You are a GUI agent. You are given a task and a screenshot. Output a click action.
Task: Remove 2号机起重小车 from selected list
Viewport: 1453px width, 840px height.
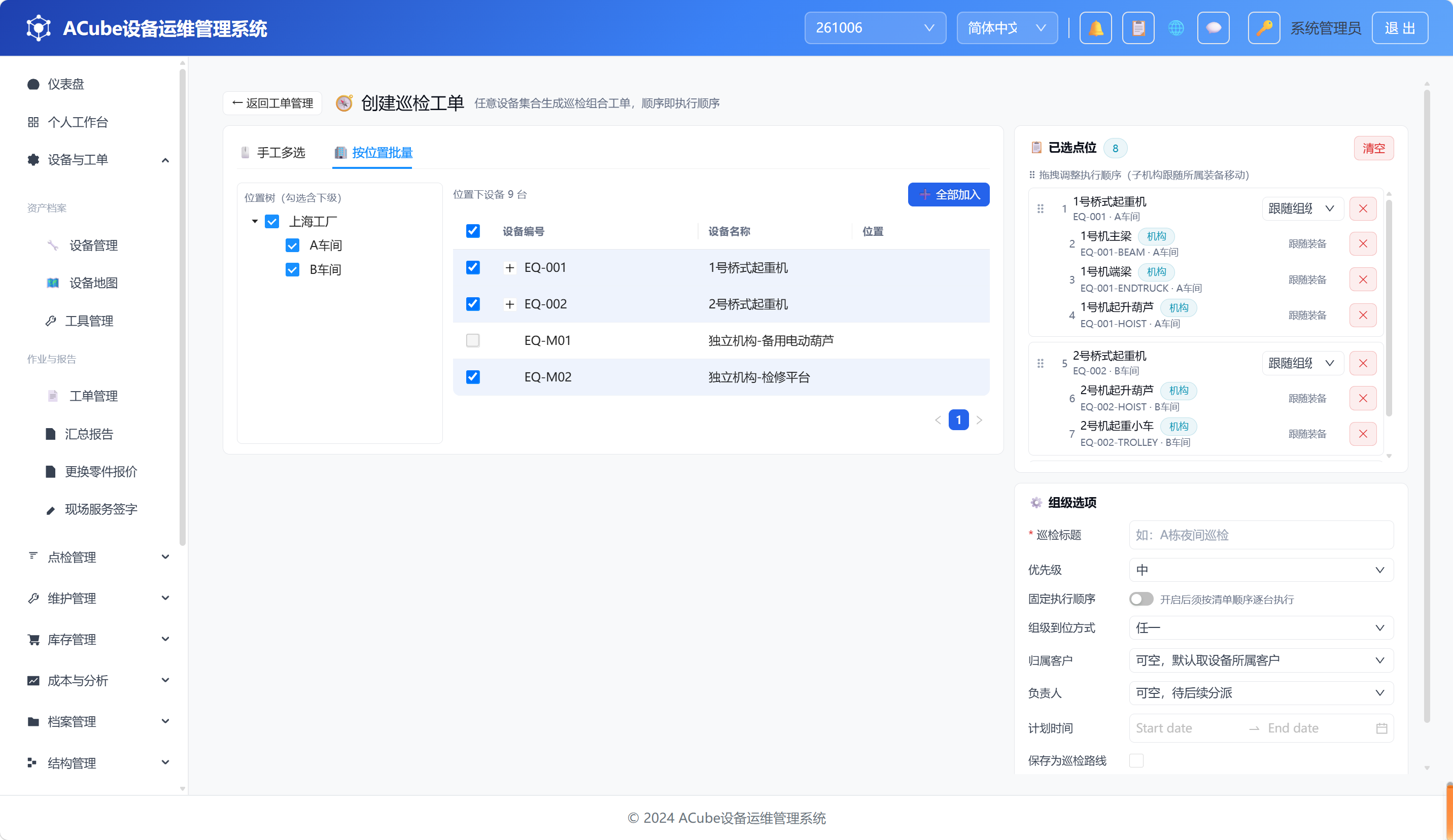click(x=1363, y=434)
